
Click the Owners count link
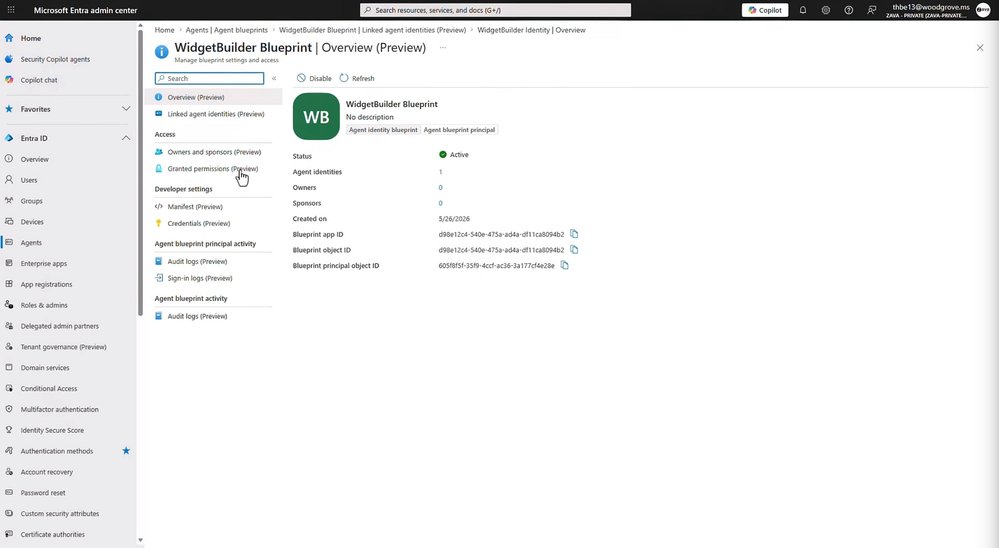pos(440,188)
